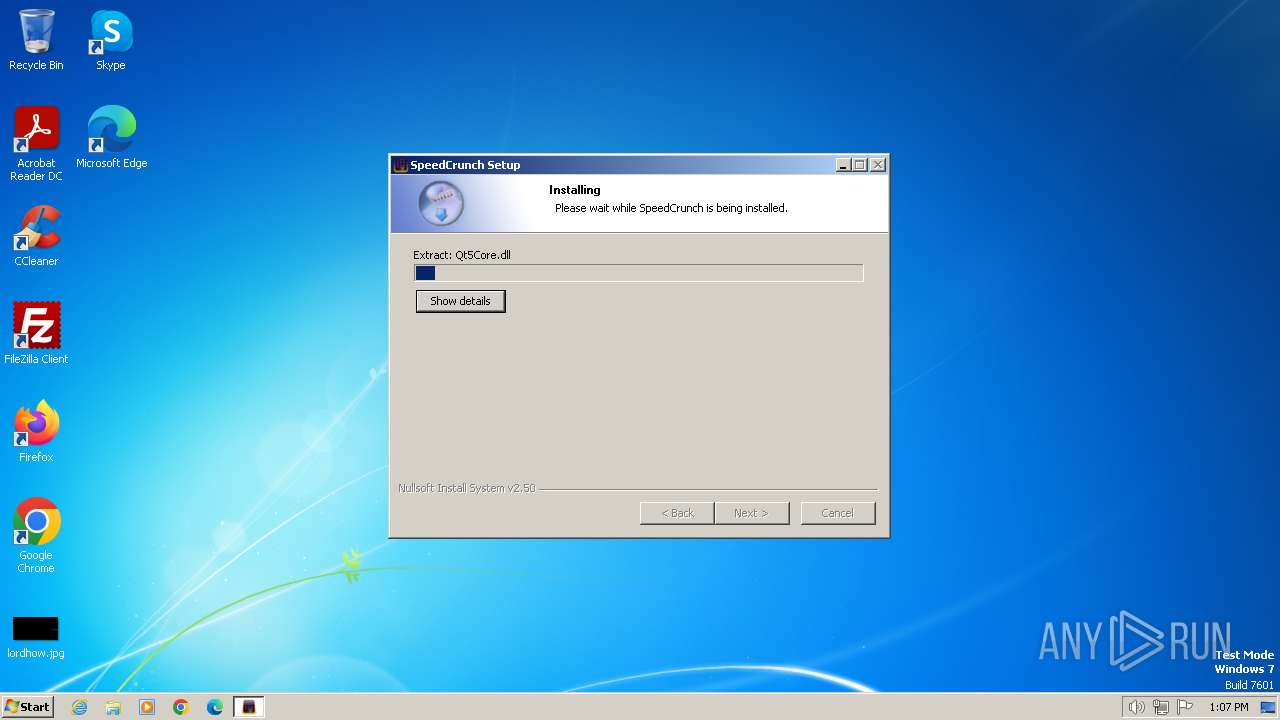Select the Google Chrome desktop shortcut

36,536
